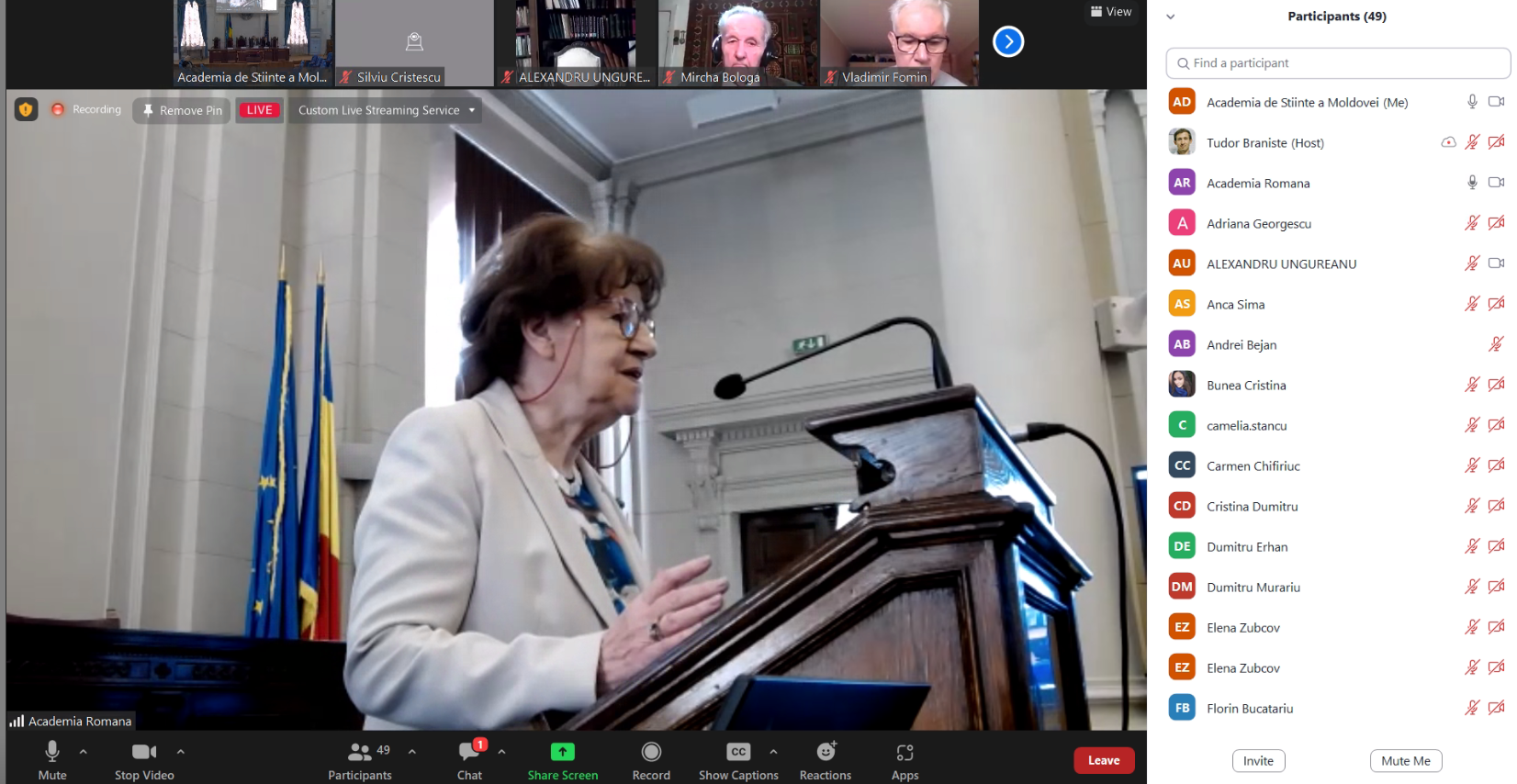1517x784 pixels.
Task: Toggle camera for Academia de Stiinte (Me)
Action: [x=1496, y=102]
